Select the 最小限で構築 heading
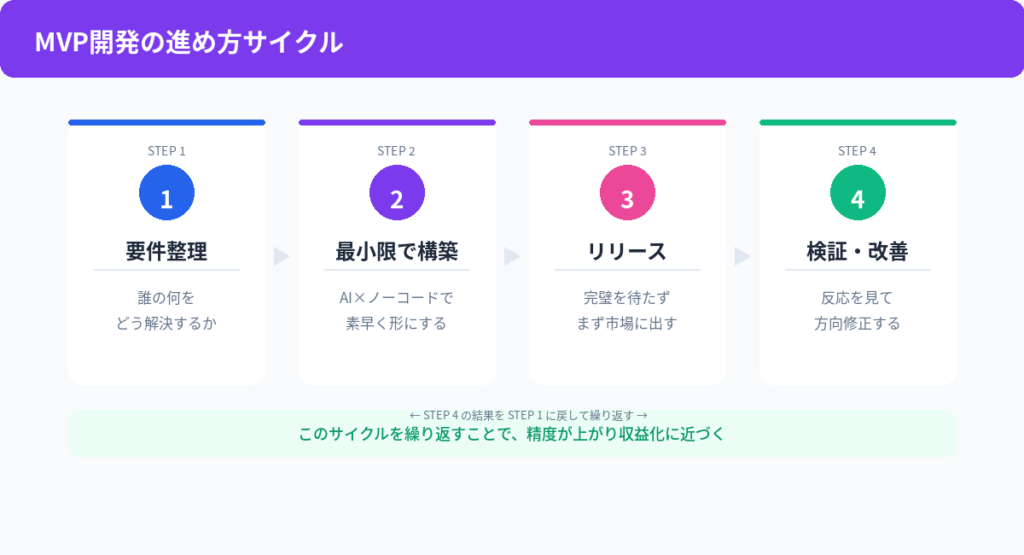This screenshot has width=1024, height=555. tap(397, 252)
